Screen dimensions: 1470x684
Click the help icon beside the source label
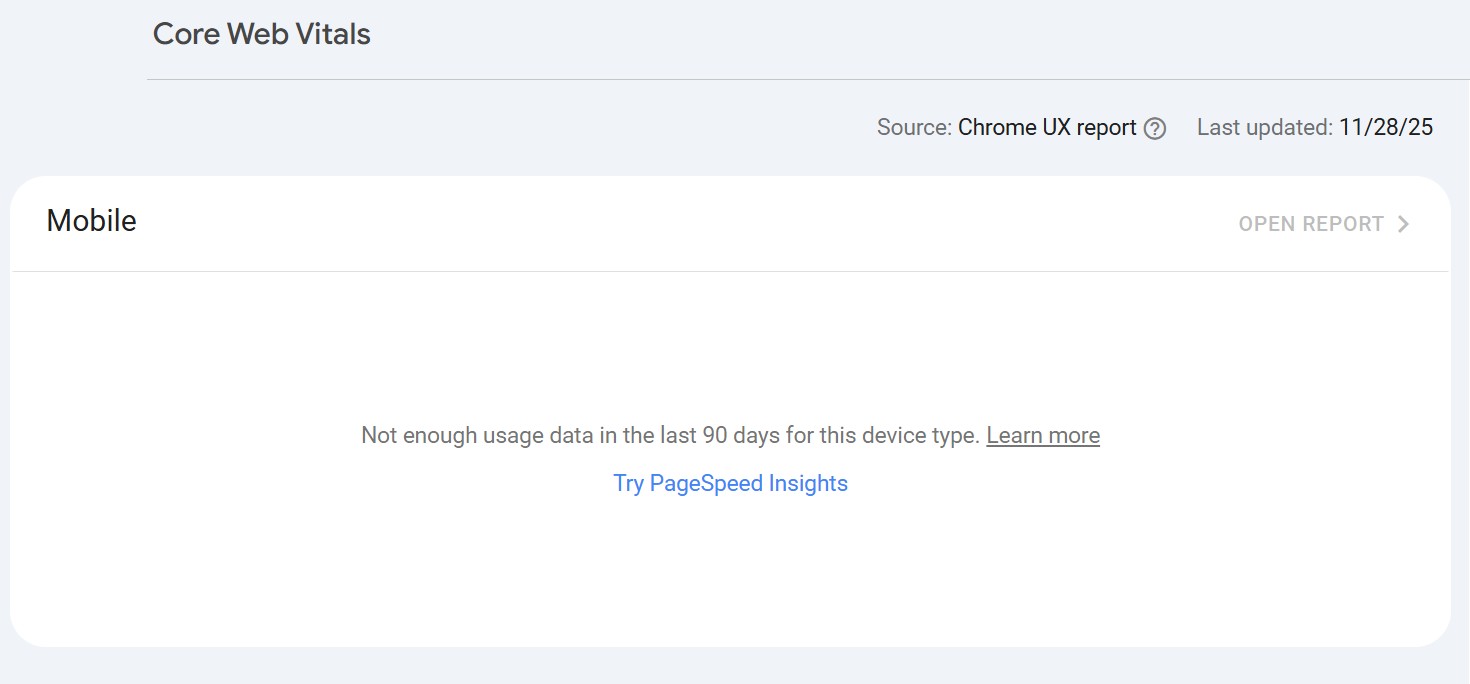click(x=1155, y=128)
